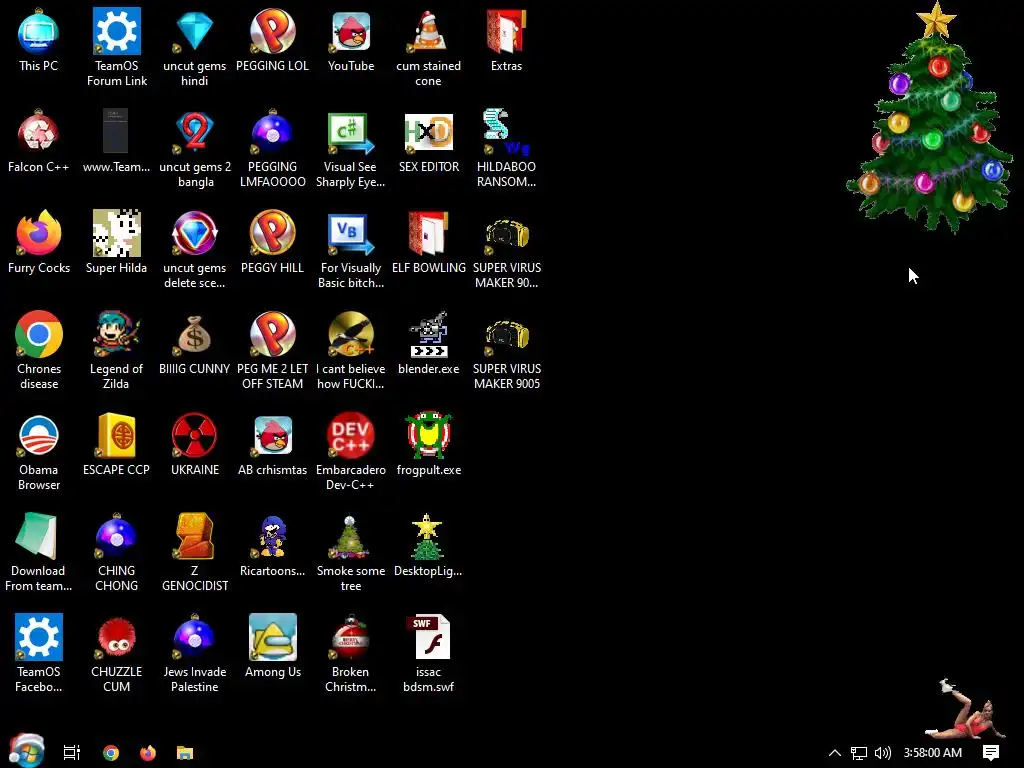Screen dimensions: 1024x768
Task: Open the blender.exe icon
Action: pyautogui.click(x=428, y=344)
